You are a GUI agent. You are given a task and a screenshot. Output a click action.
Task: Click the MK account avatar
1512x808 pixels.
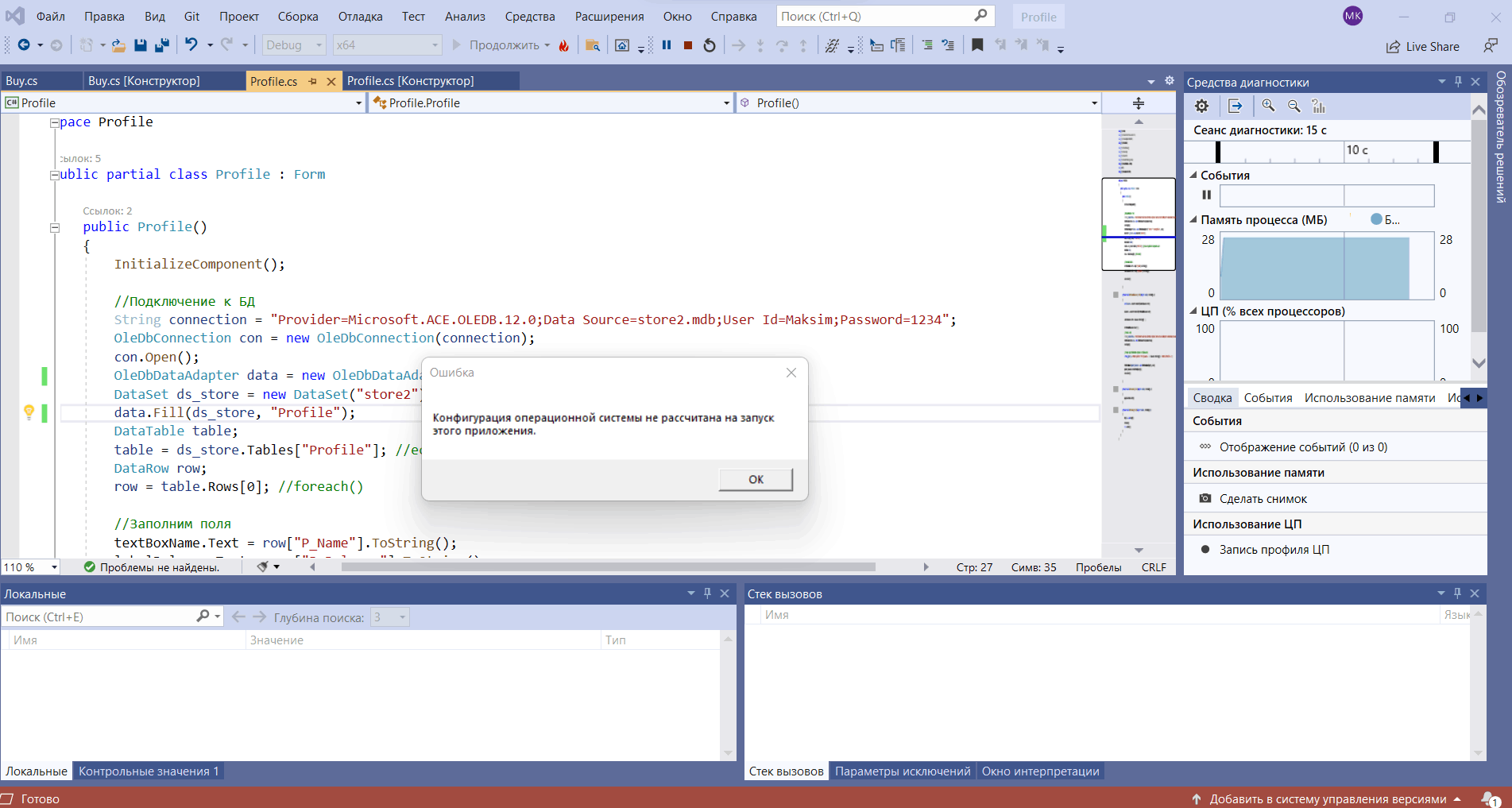click(1352, 16)
